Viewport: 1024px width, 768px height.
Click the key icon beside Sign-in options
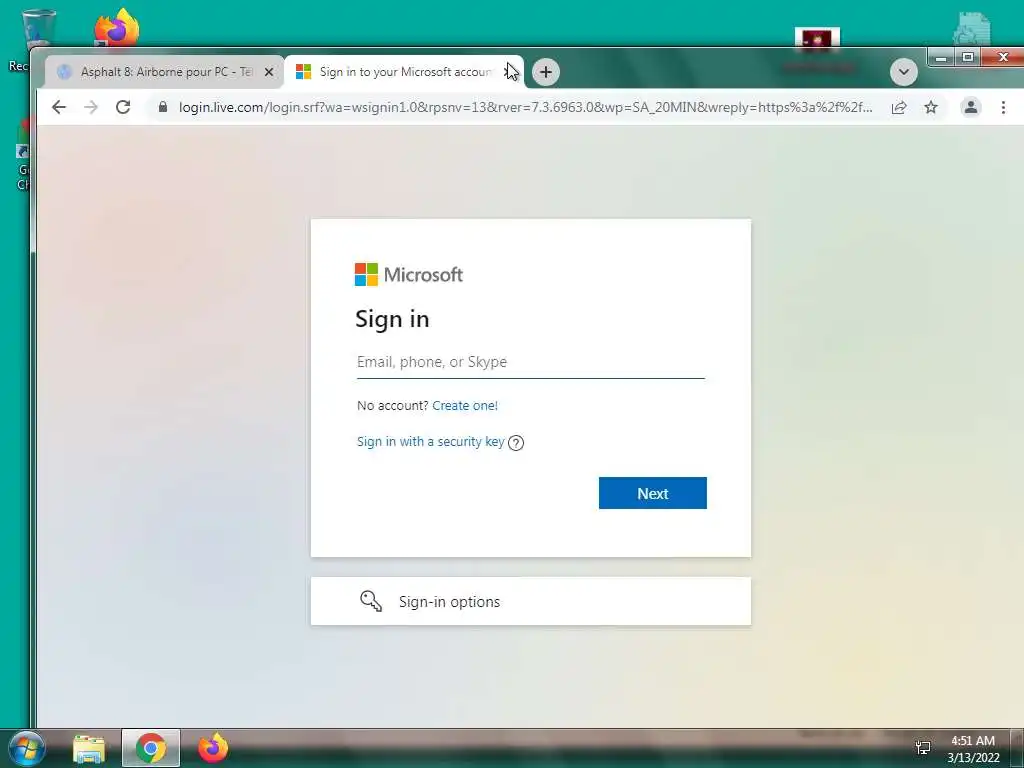click(371, 601)
